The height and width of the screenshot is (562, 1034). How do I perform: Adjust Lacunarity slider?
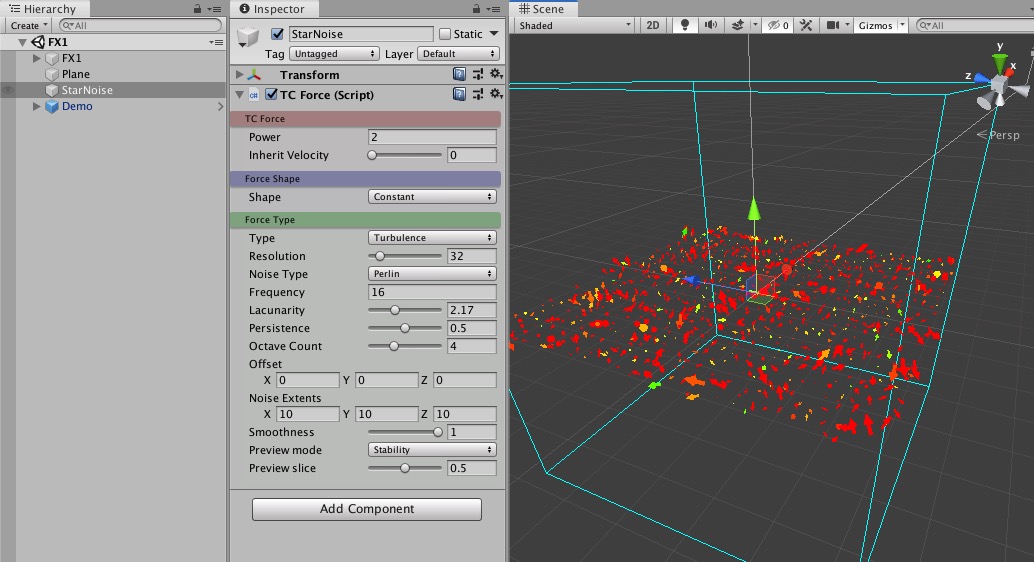404,310
